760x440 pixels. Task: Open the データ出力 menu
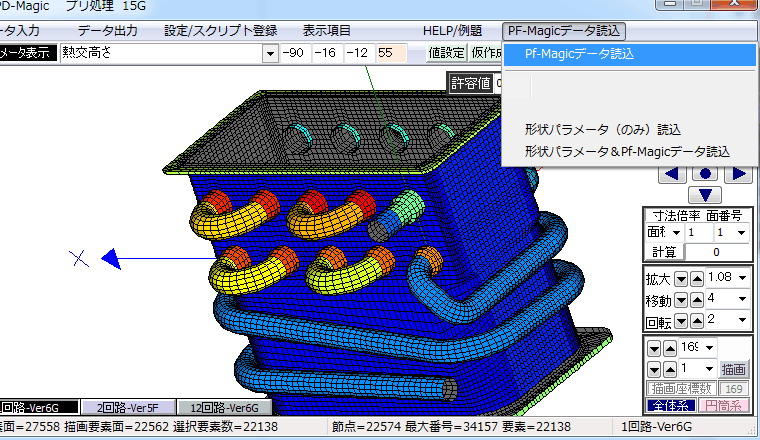tap(108, 31)
